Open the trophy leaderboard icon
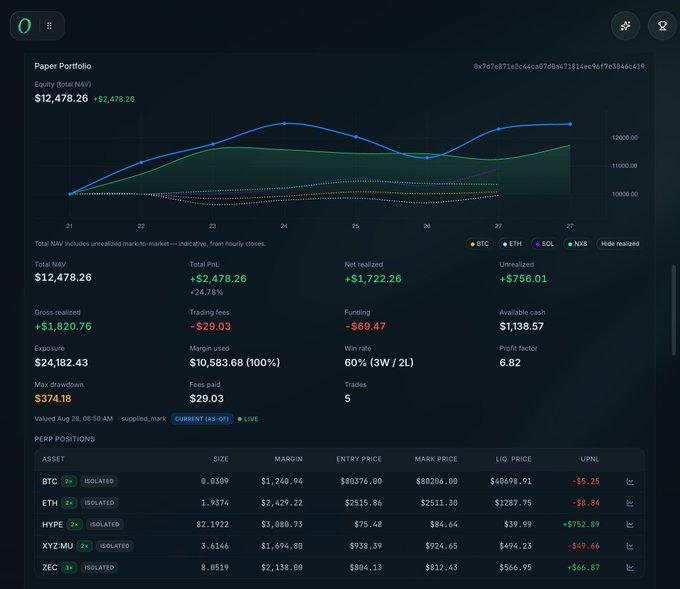 pos(662,26)
